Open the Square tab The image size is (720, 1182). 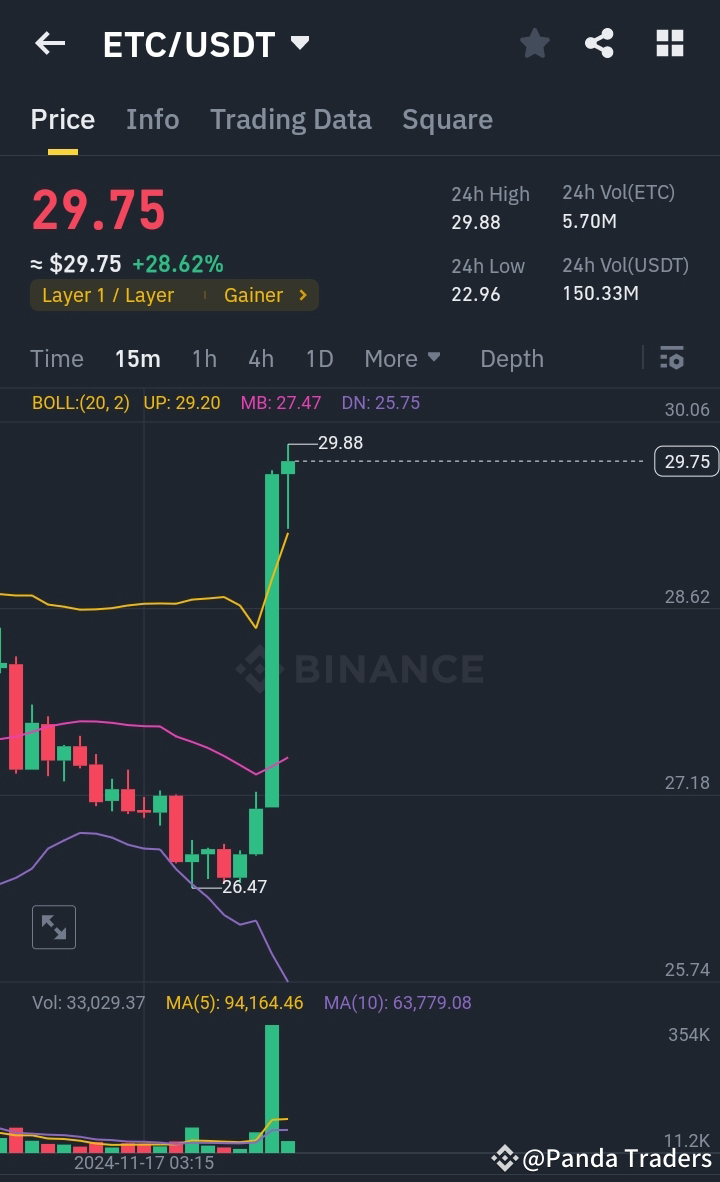pos(447,119)
